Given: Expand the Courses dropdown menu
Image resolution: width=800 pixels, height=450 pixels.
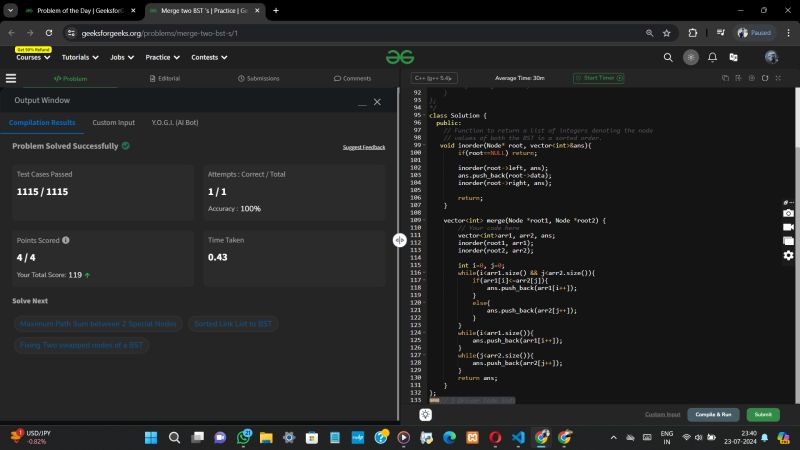Looking at the screenshot, I should click(x=32, y=57).
